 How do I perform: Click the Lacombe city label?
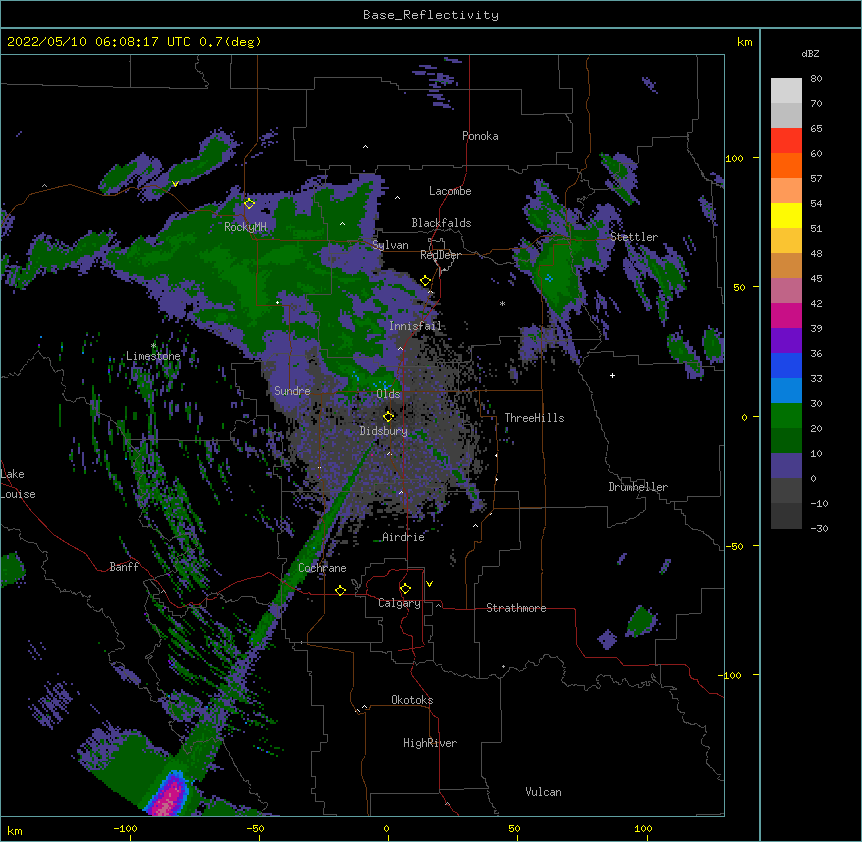coord(450,191)
